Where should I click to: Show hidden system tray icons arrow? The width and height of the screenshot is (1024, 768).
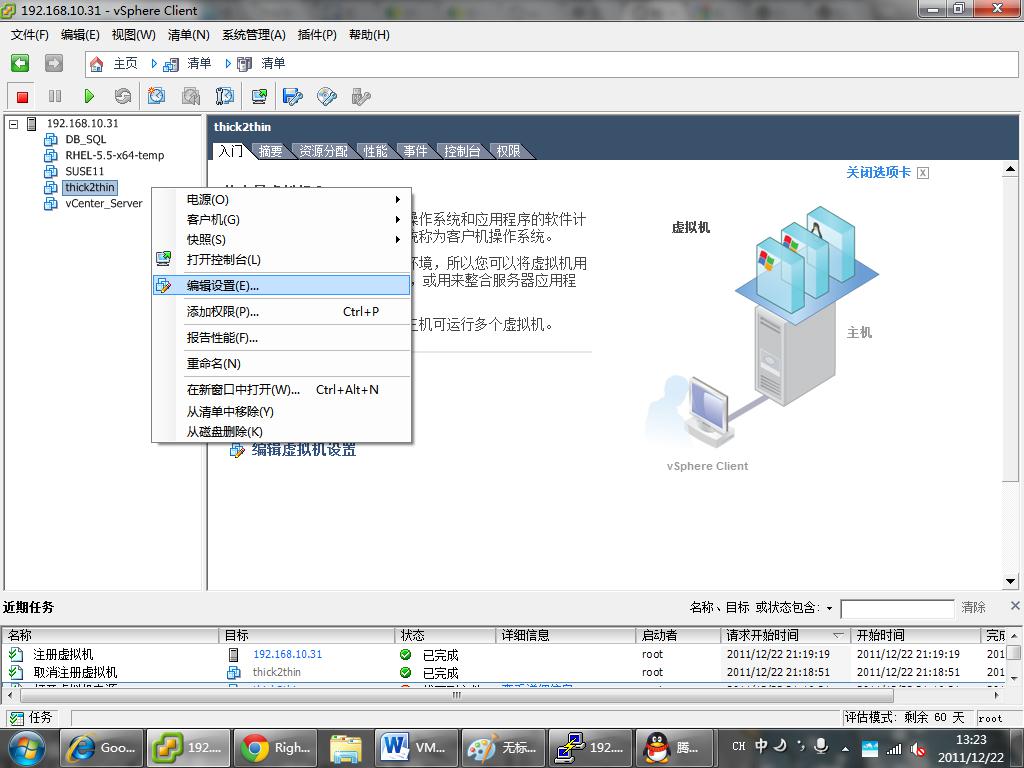(845, 748)
